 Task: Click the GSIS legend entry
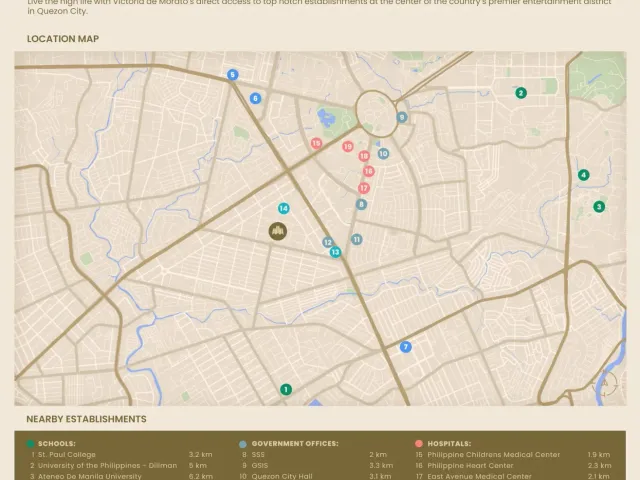click(x=260, y=466)
